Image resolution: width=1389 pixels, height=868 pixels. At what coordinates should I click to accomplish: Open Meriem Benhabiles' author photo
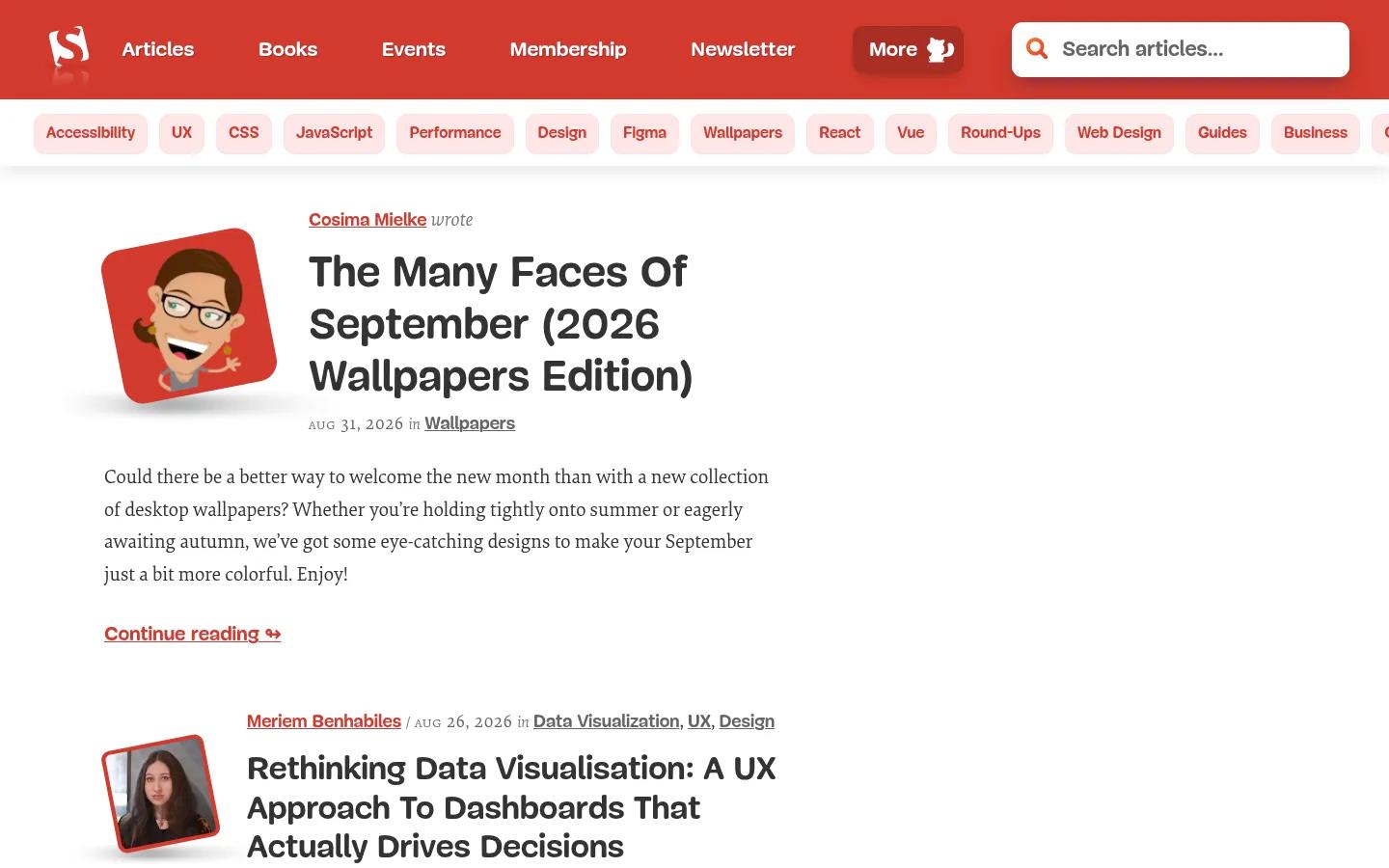point(160,794)
